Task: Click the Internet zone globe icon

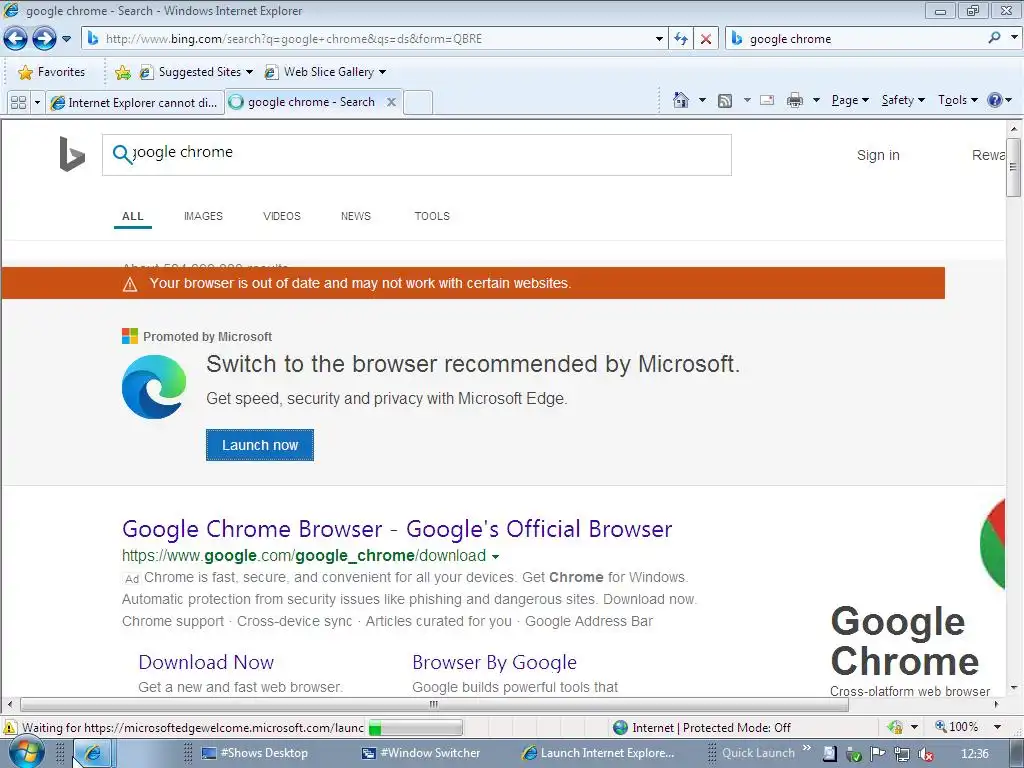Action: click(x=620, y=728)
